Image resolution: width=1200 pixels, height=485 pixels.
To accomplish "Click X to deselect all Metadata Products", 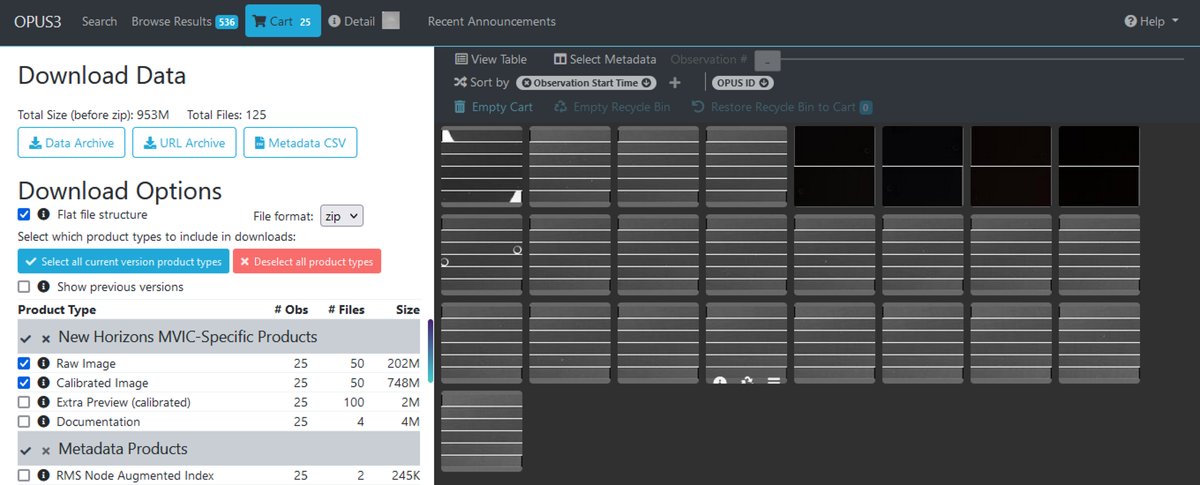I will point(46,451).
